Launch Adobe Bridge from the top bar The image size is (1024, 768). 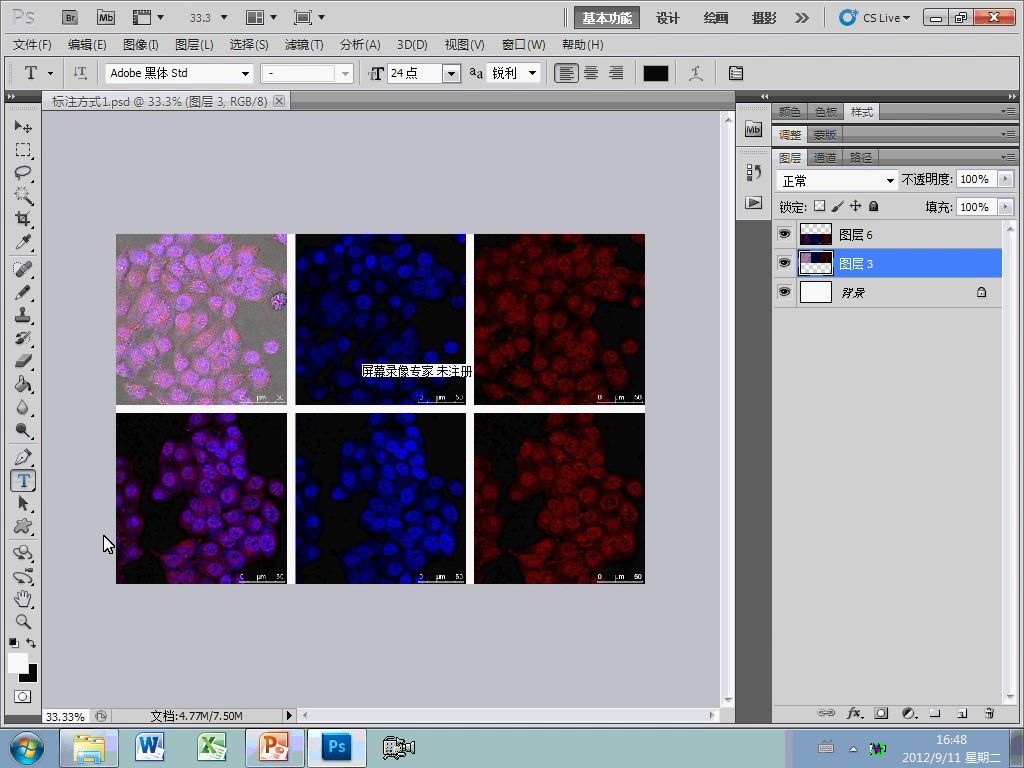coord(70,18)
